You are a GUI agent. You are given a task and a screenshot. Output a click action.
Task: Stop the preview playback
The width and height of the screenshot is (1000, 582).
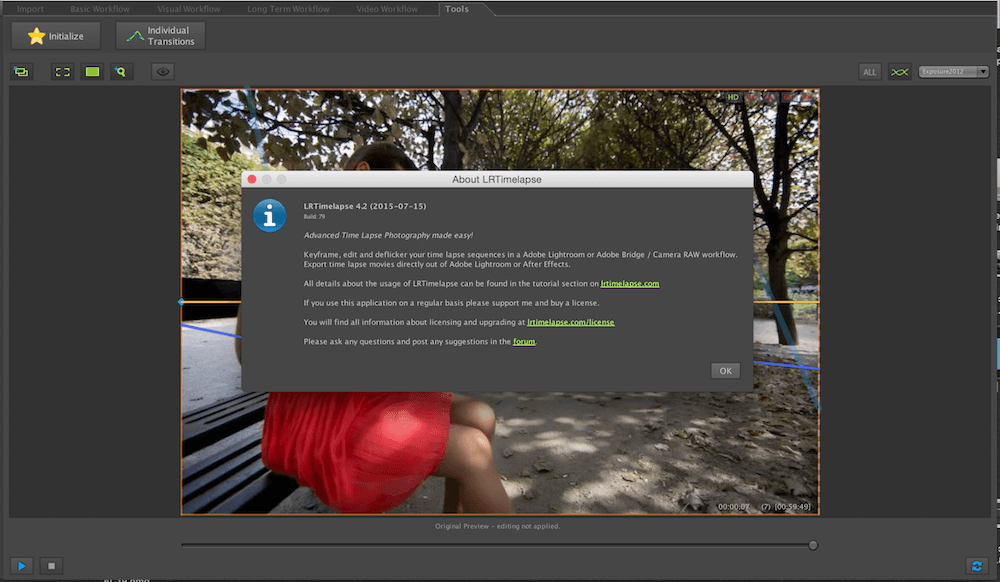click(52, 565)
